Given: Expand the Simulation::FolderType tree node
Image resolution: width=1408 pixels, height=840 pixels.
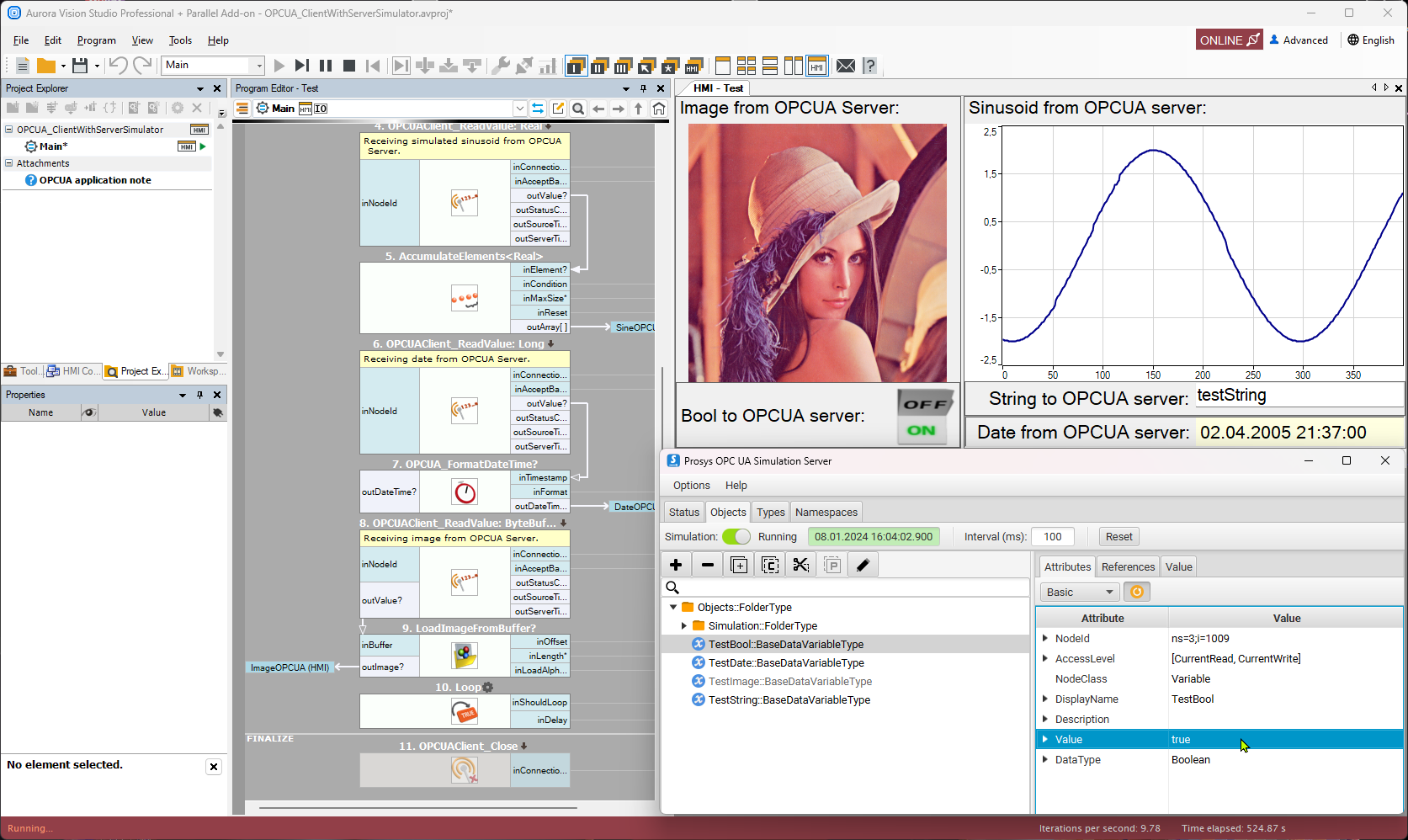Looking at the screenshot, I should click(x=684, y=626).
